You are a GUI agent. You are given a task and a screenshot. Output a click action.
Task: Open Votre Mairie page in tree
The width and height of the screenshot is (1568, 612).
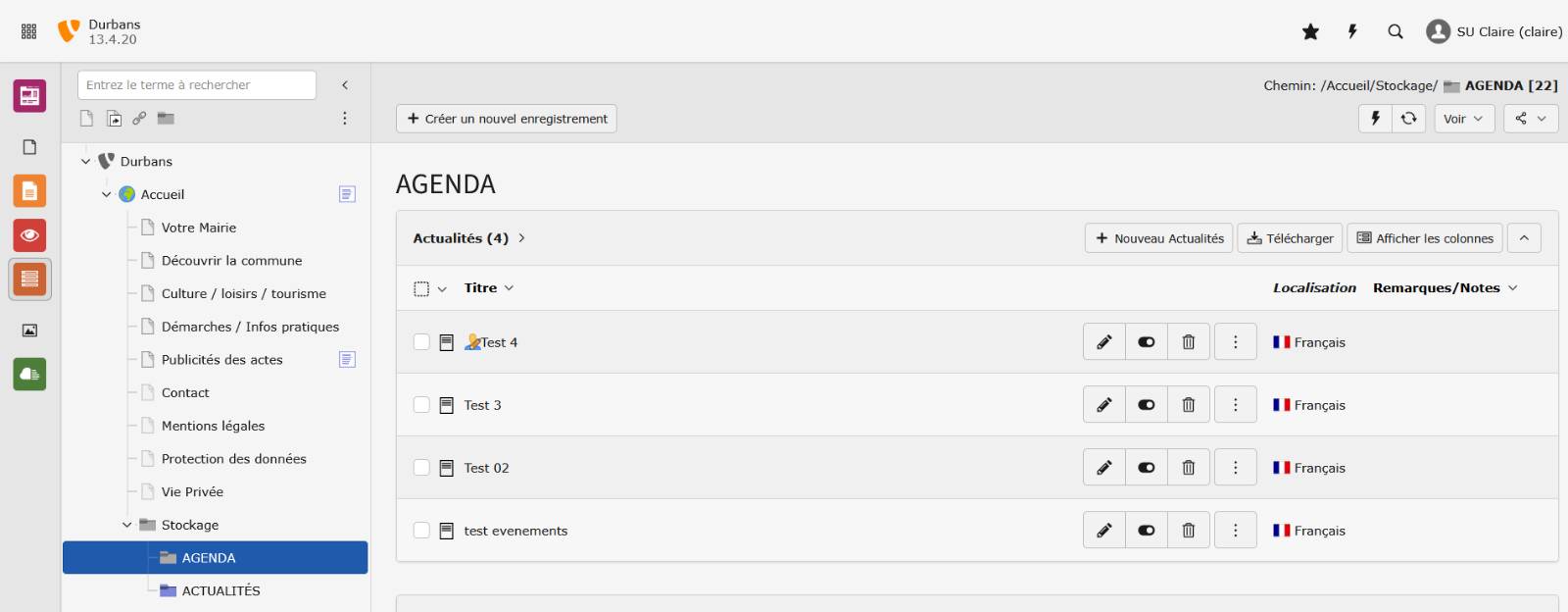[x=198, y=228]
